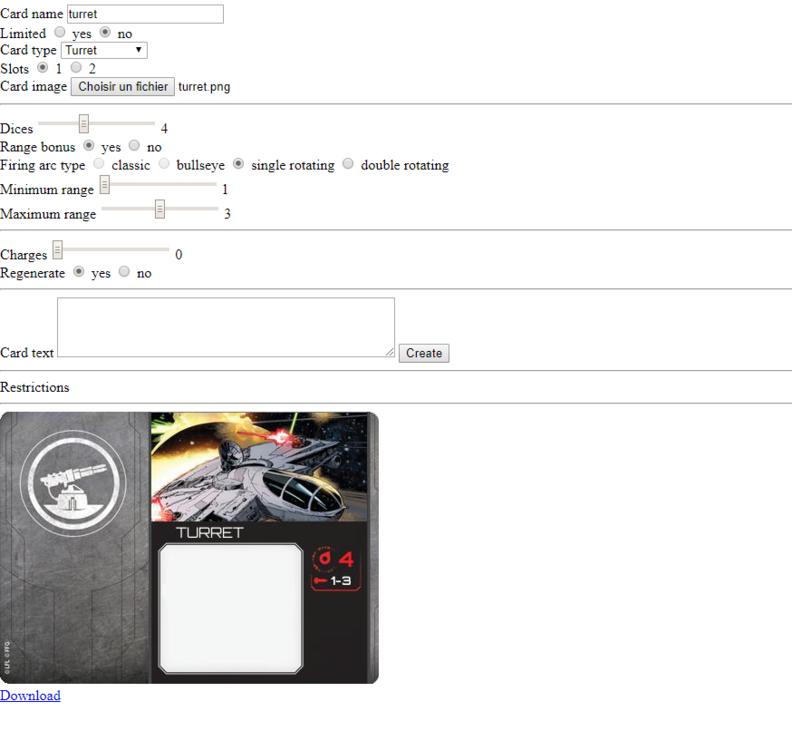Click inside the Card text area
Screen dimensions: 792x750
click(x=226, y=327)
